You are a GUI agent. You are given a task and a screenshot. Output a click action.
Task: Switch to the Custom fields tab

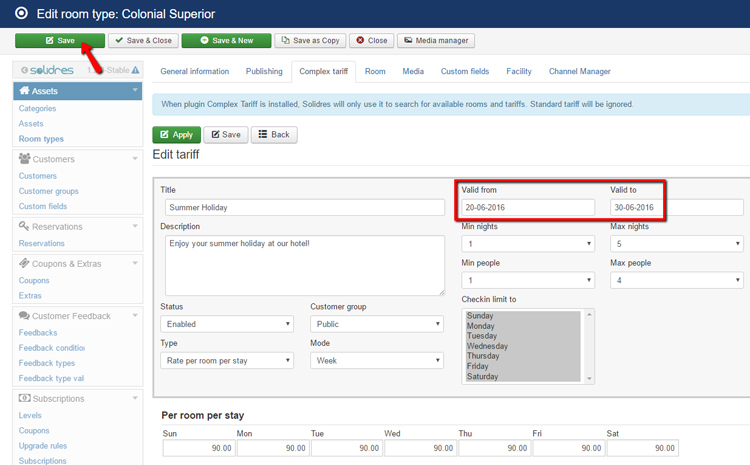point(465,71)
